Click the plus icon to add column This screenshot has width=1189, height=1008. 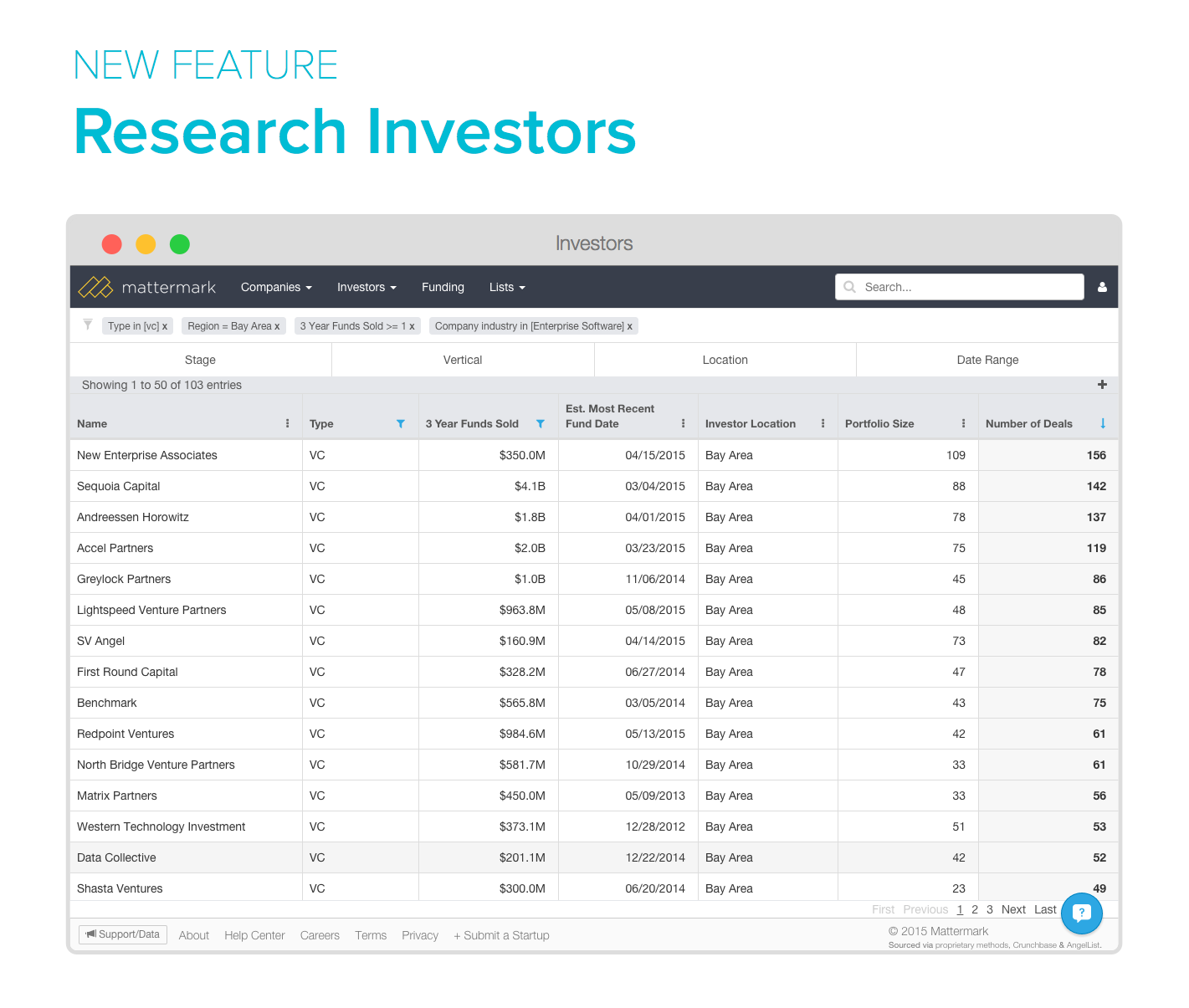pyautogui.click(x=1102, y=385)
